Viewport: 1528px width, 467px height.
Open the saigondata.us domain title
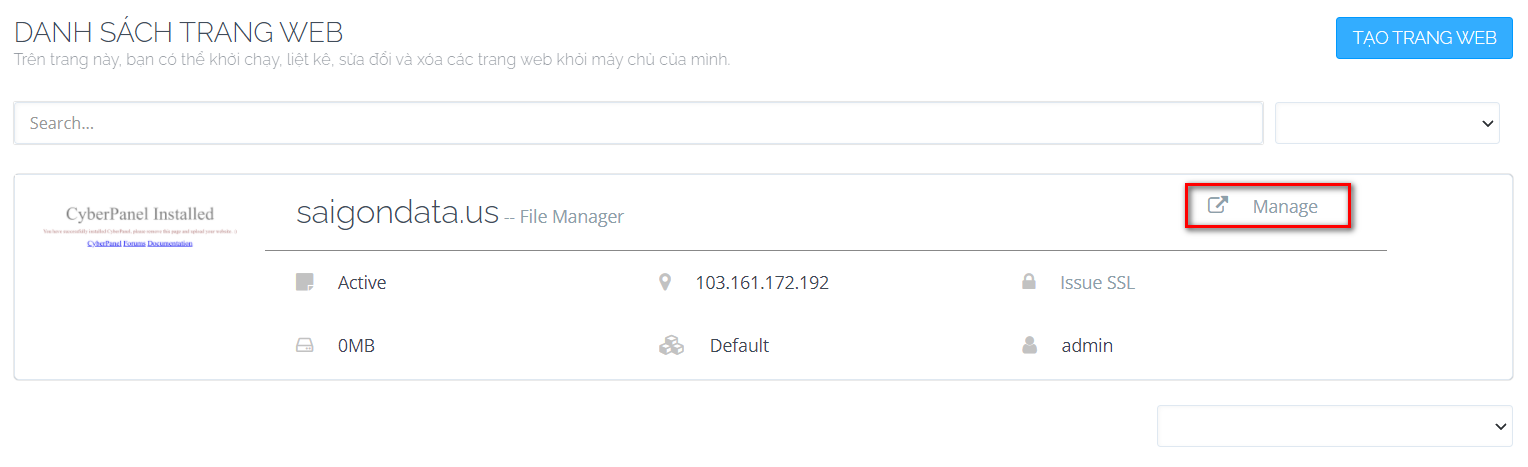pyautogui.click(x=397, y=212)
